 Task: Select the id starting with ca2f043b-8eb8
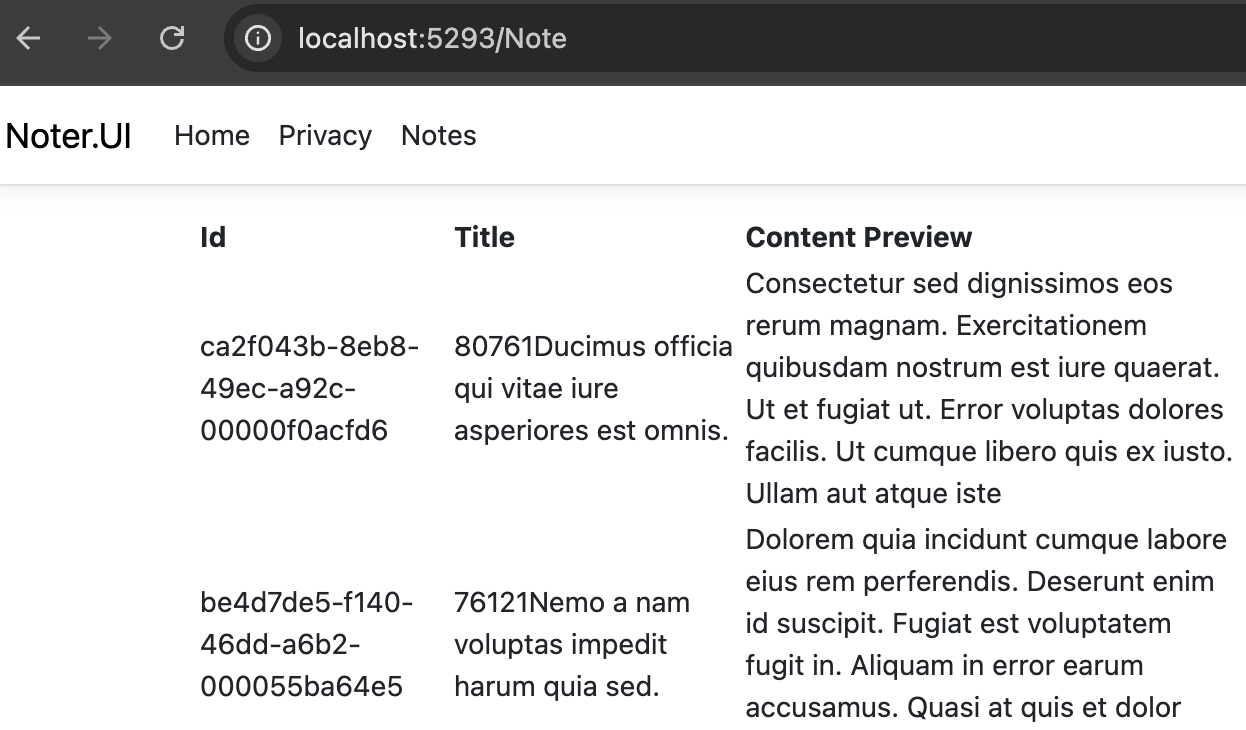[310, 389]
